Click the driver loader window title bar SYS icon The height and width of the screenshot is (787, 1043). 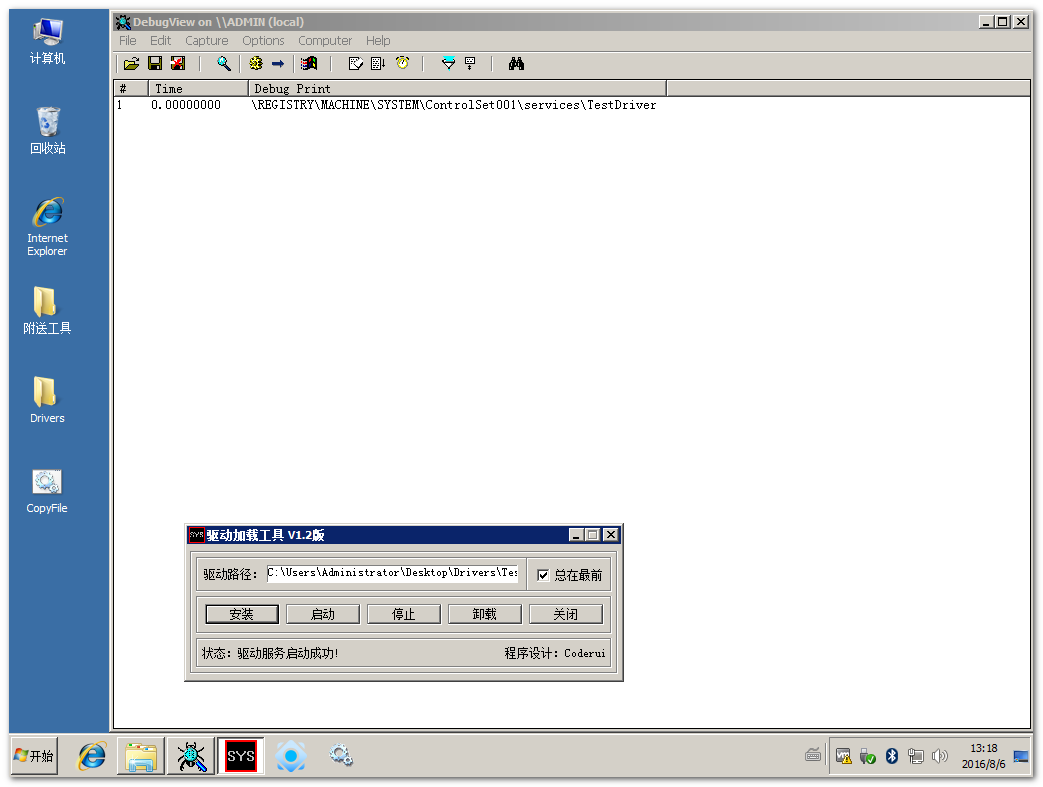coord(196,534)
